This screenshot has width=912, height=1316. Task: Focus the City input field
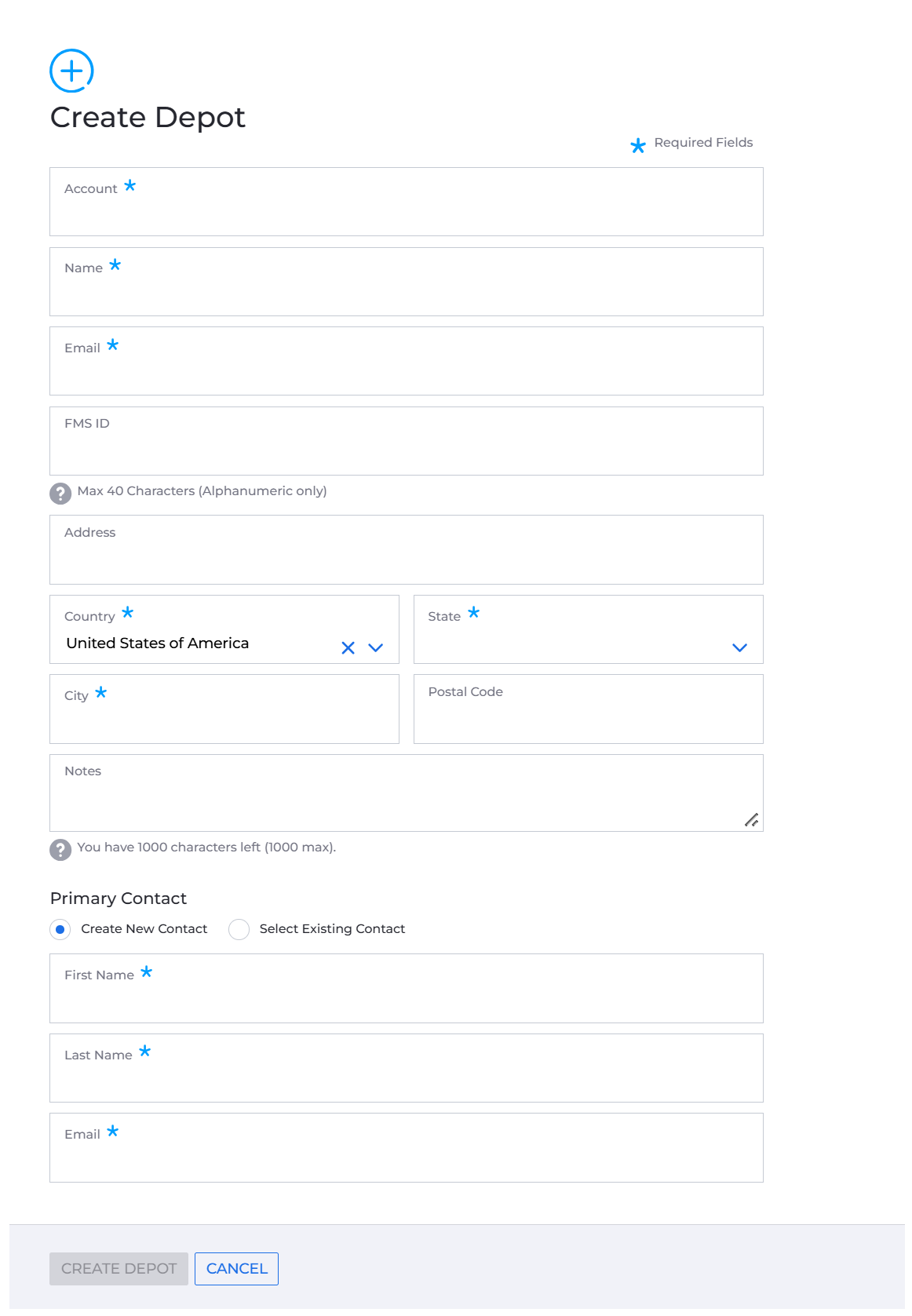coord(224,709)
